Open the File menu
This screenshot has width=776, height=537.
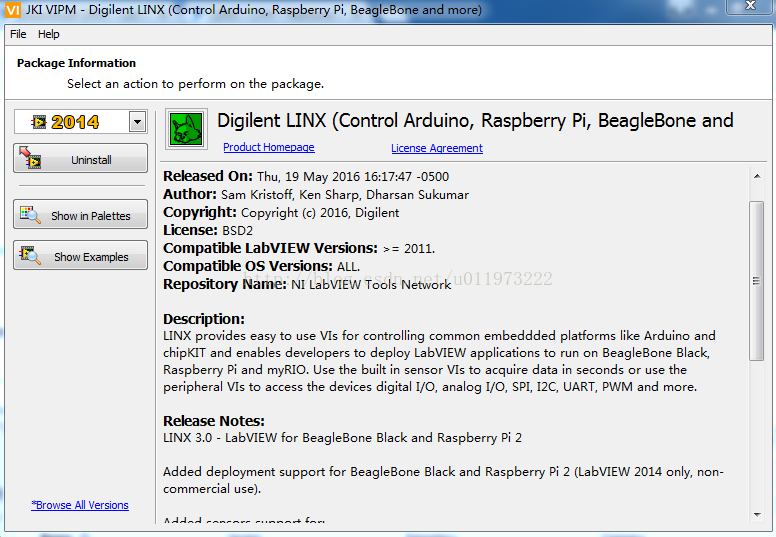click(18, 34)
